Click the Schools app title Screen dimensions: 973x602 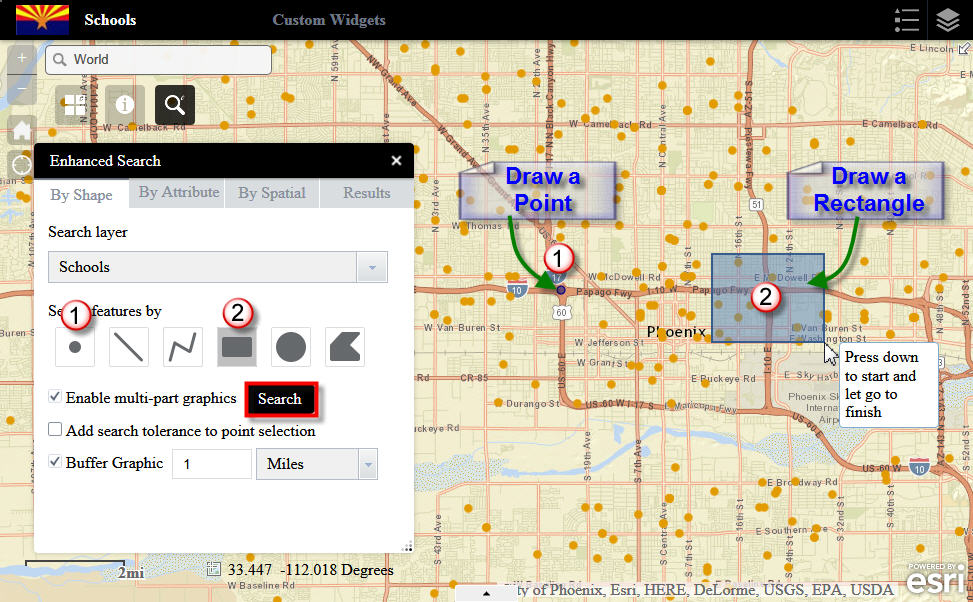pyautogui.click(x=110, y=20)
